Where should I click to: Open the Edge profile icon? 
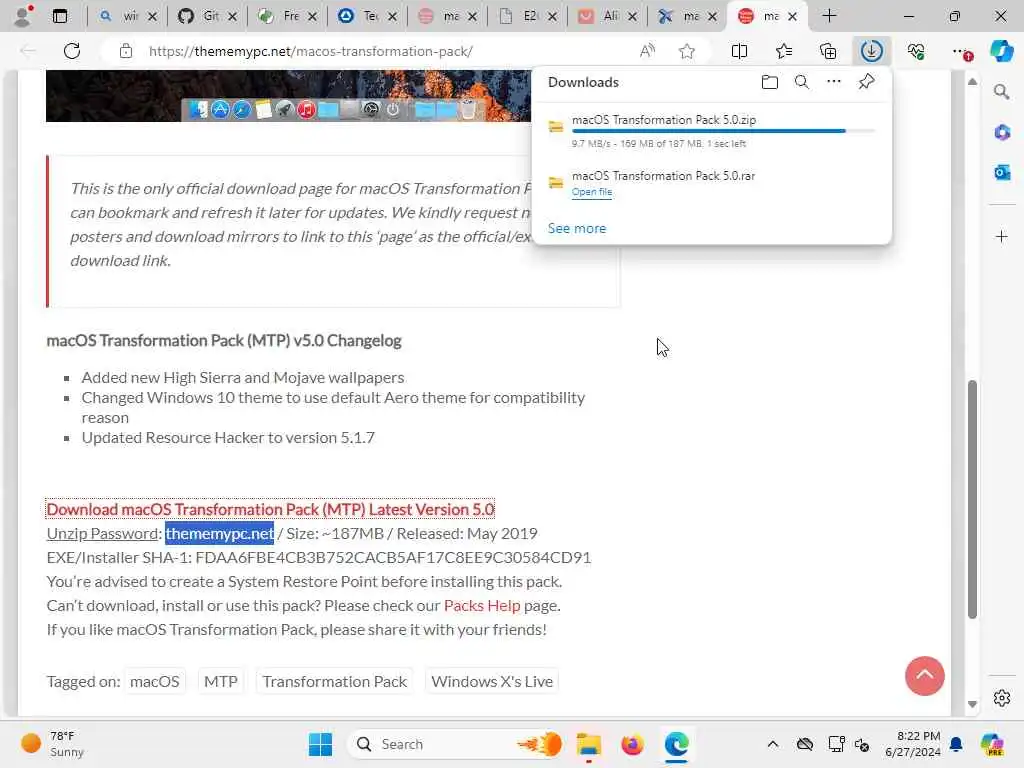(x=24, y=16)
